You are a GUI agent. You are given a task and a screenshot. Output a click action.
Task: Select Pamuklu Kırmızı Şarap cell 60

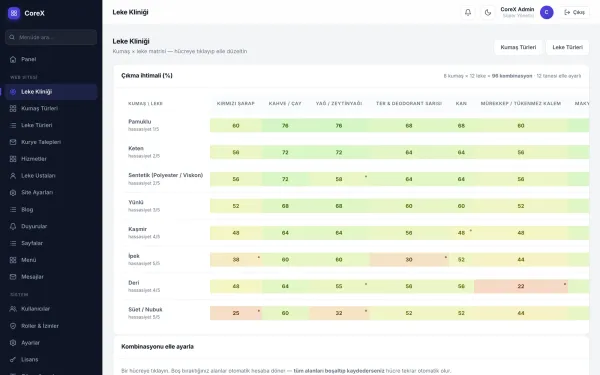236,126
